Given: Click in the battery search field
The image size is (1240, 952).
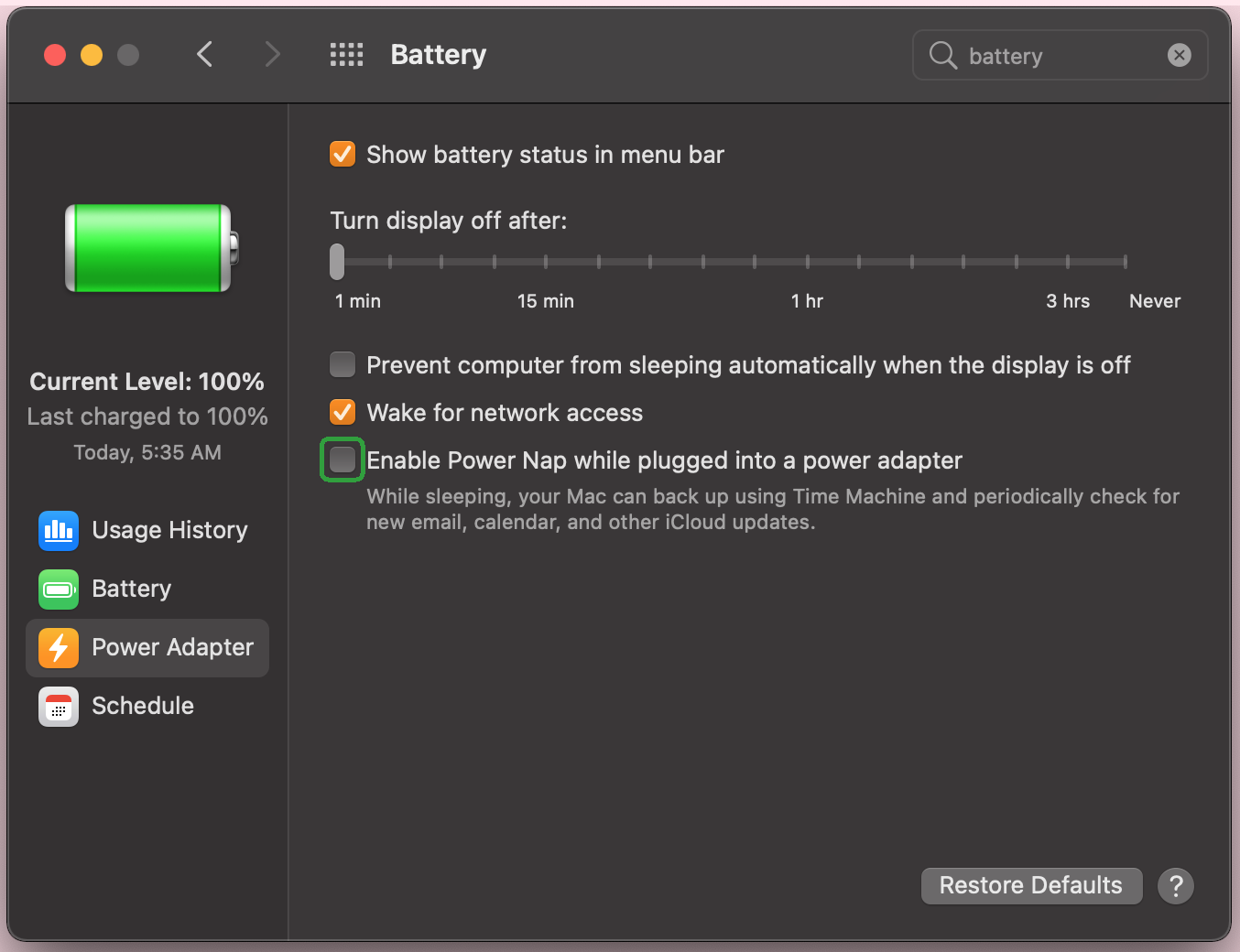Looking at the screenshot, I should click(1053, 56).
